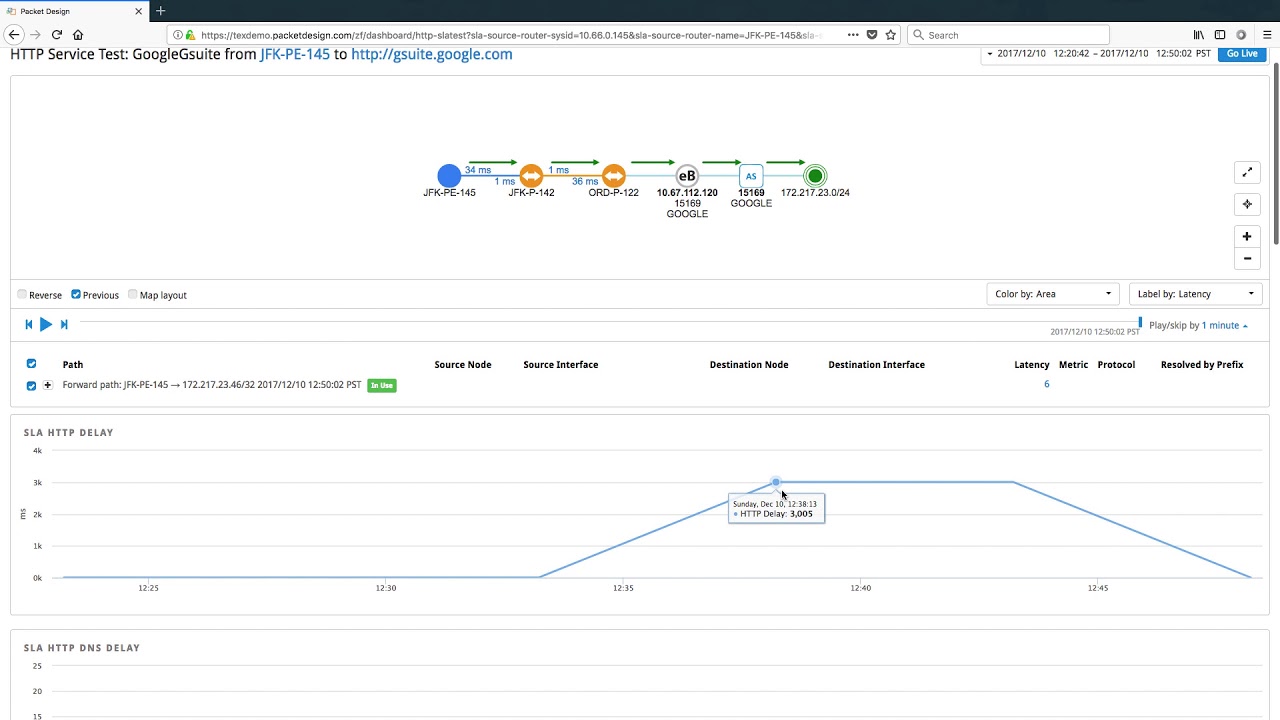Viewport: 1280px width, 720px height.
Task: Sort by Source Node column
Action: [x=463, y=365]
